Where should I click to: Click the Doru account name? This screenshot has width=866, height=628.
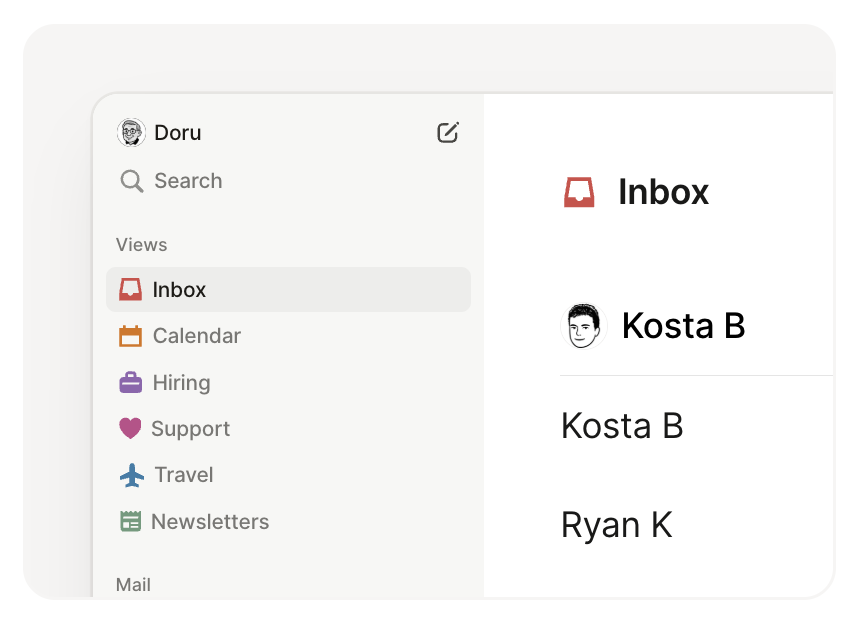click(178, 133)
